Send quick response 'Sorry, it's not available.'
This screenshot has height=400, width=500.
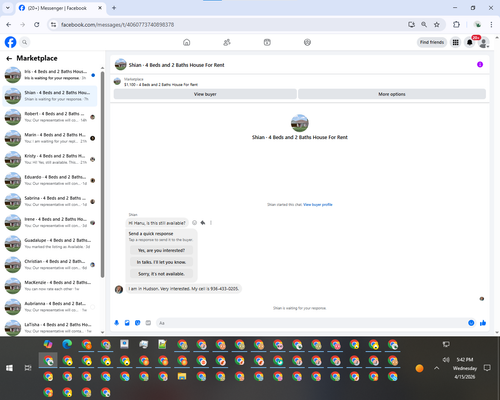pos(161,274)
